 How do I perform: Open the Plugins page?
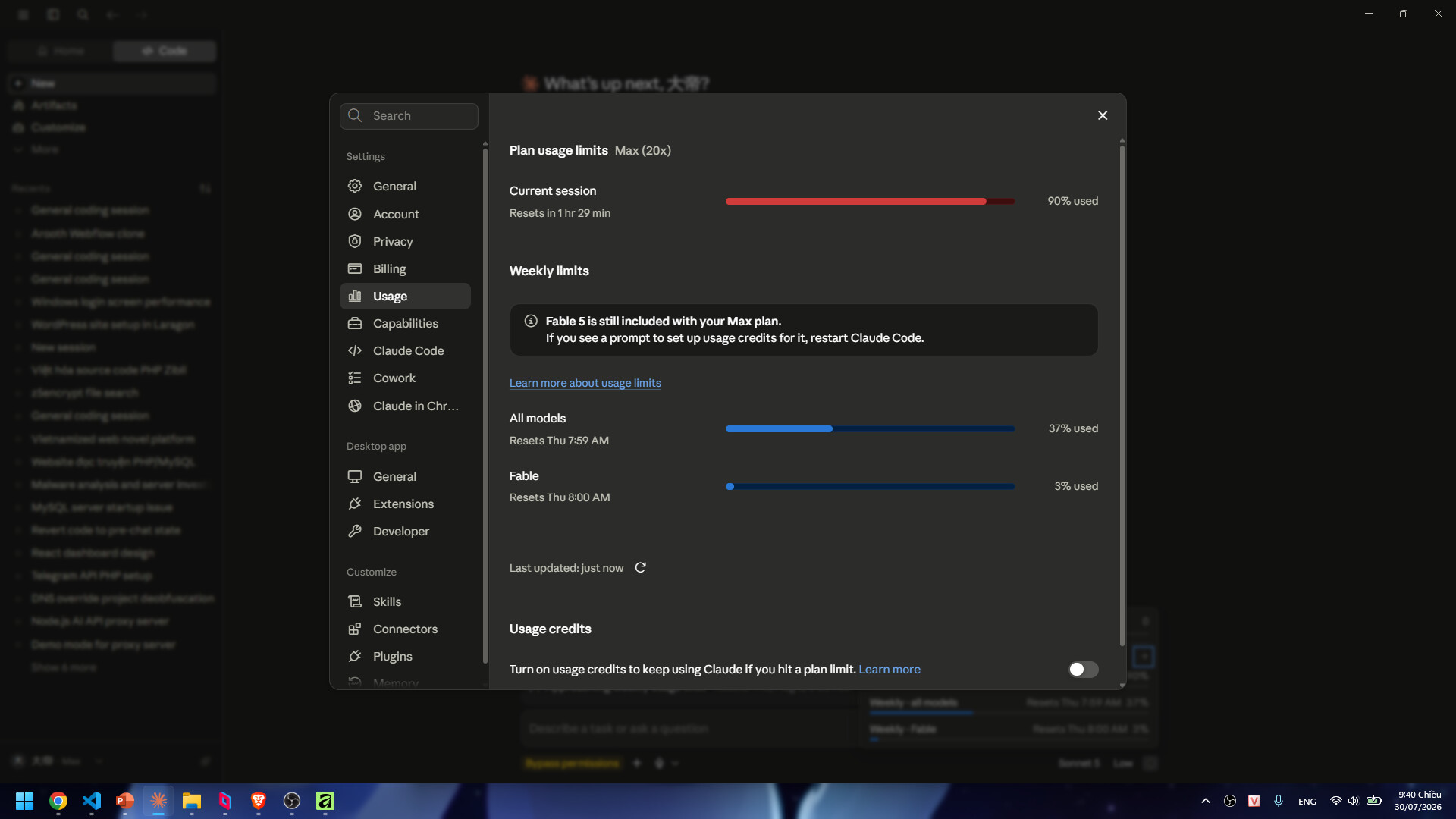click(405, 656)
